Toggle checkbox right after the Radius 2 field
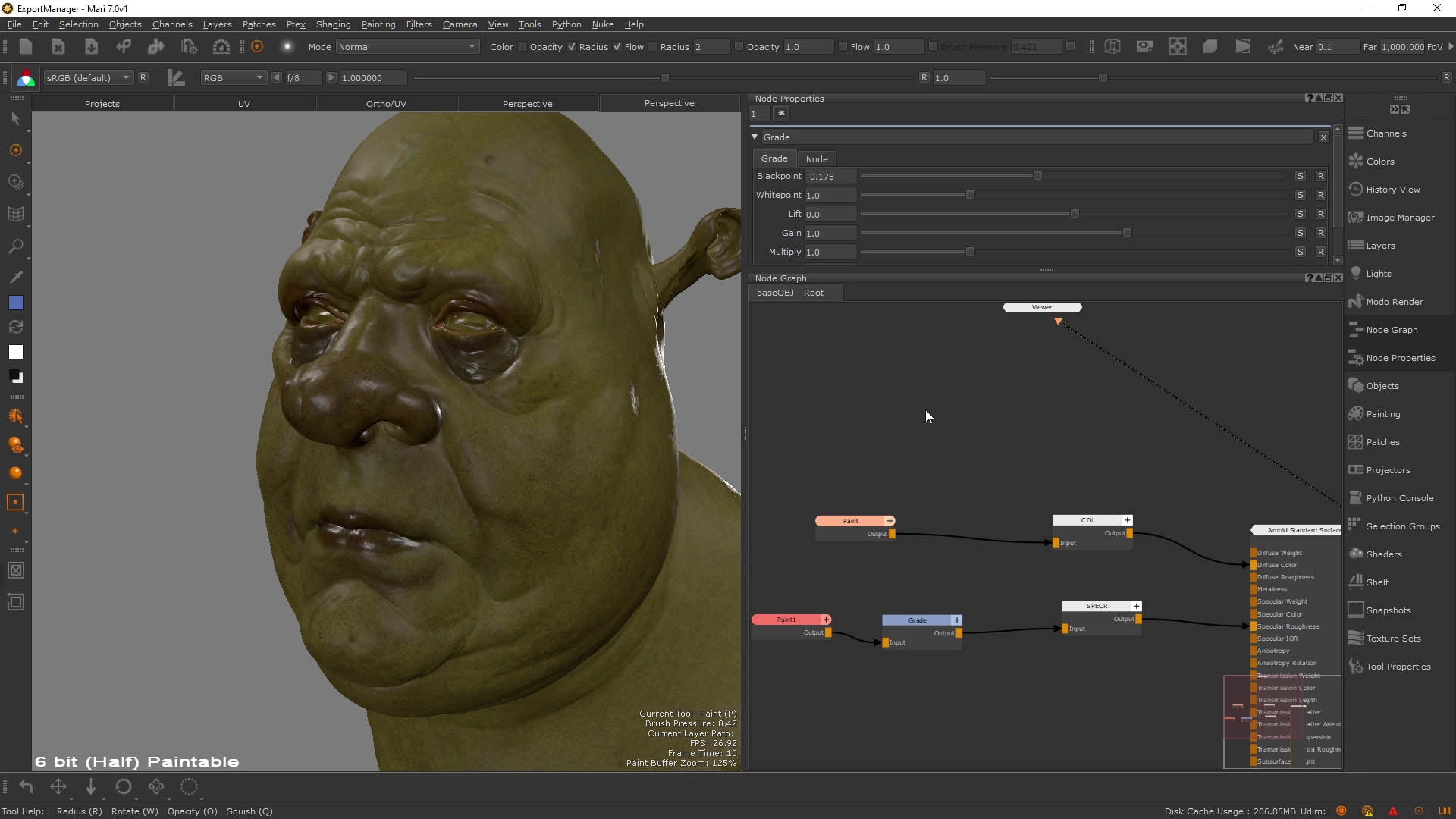This screenshot has height=819, width=1456. point(739,46)
